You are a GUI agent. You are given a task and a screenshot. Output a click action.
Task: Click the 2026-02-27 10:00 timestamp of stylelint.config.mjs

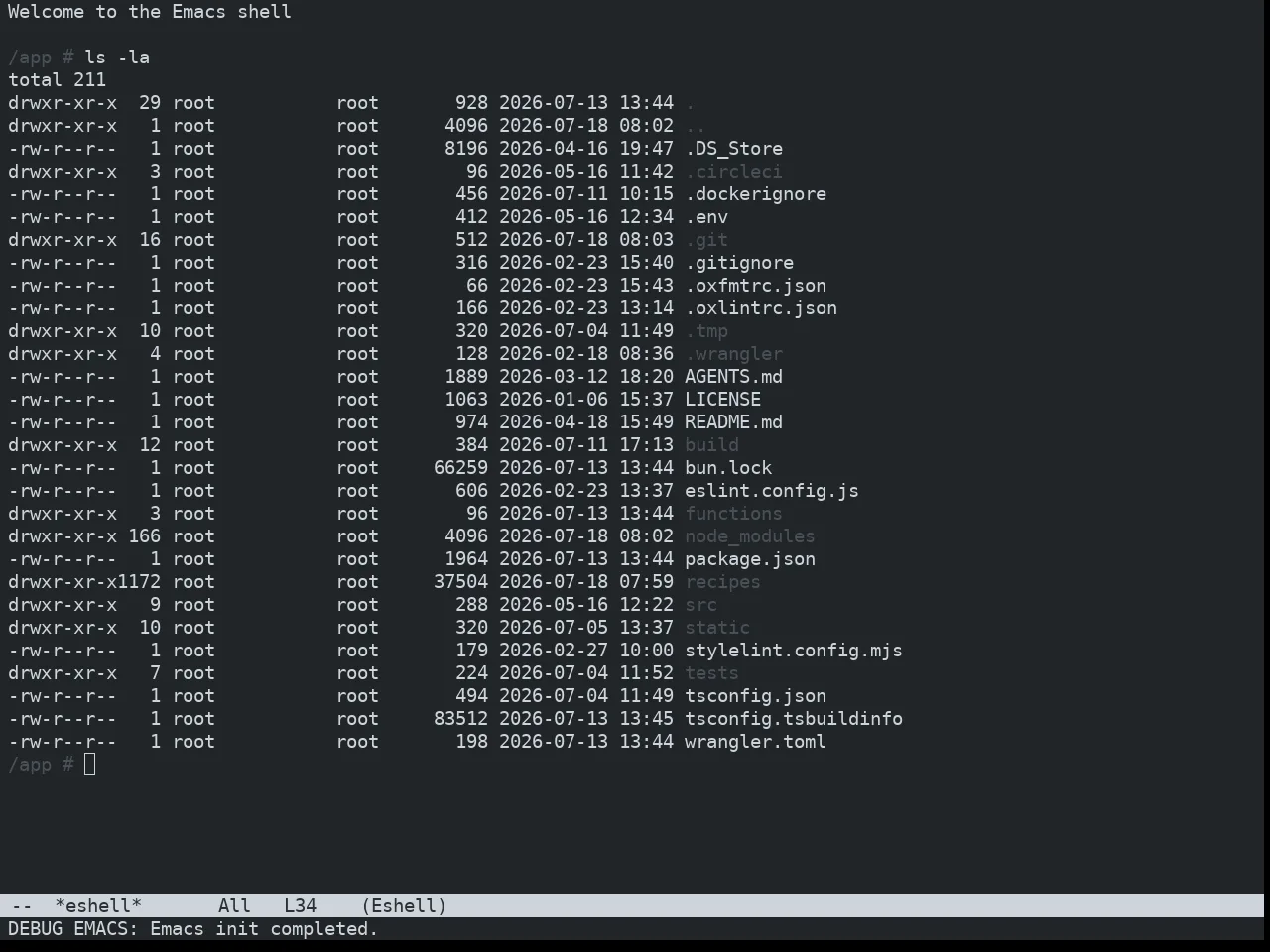tap(586, 651)
